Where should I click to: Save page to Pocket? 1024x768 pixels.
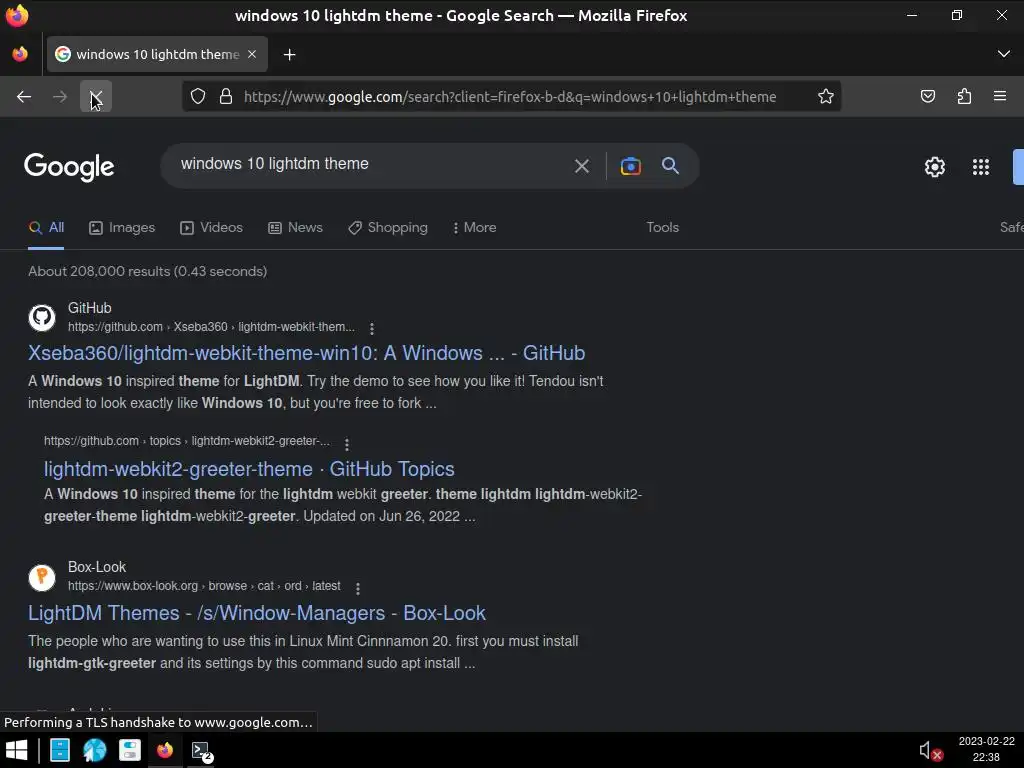(927, 97)
